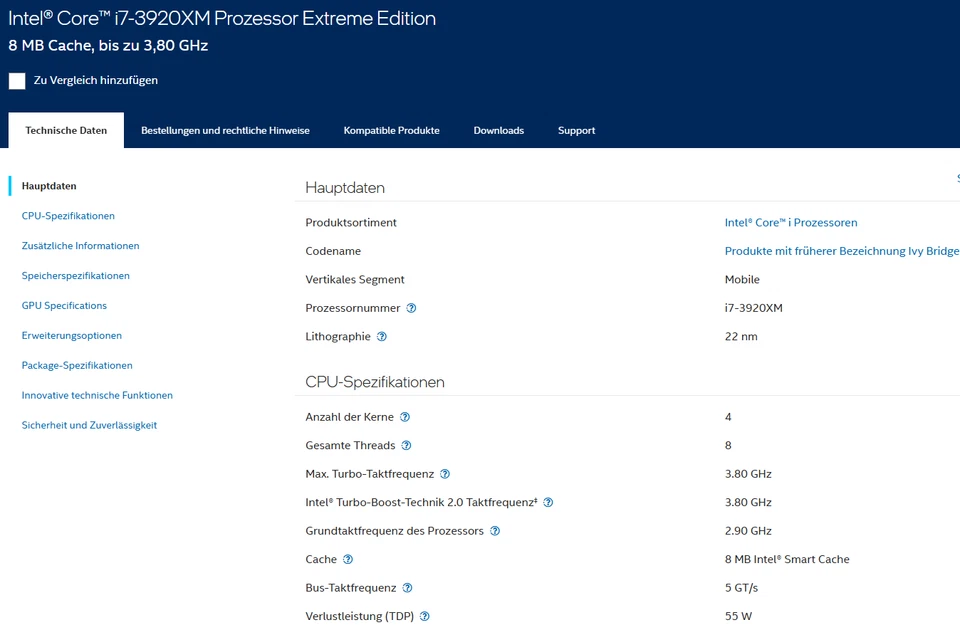The width and height of the screenshot is (960, 630).
Task: Open the Kompatible Produkte tab
Action: point(391,131)
